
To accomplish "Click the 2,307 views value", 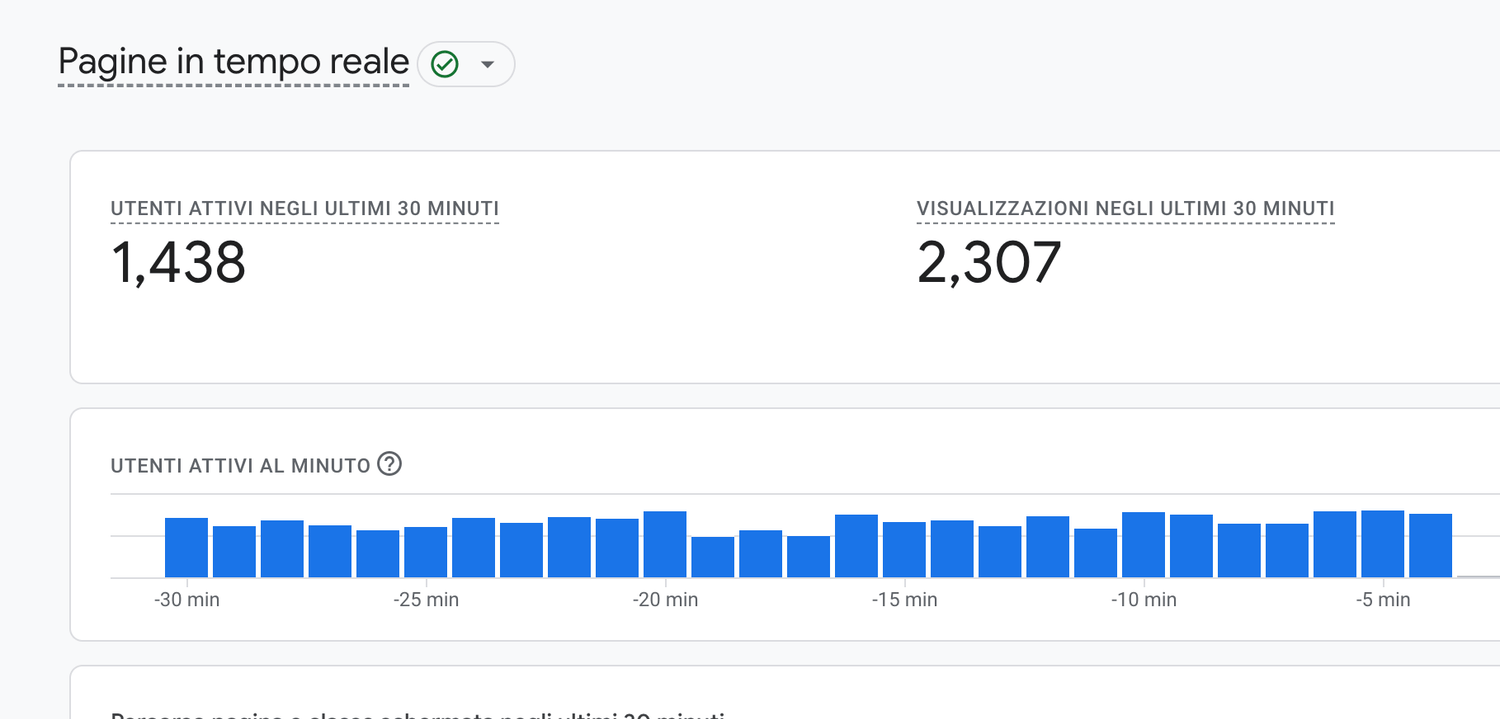I will [988, 263].
